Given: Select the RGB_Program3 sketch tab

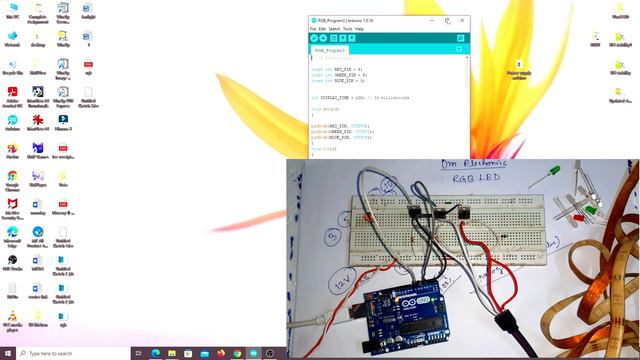Looking at the screenshot, I should pyautogui.click(x=330, y=50).
